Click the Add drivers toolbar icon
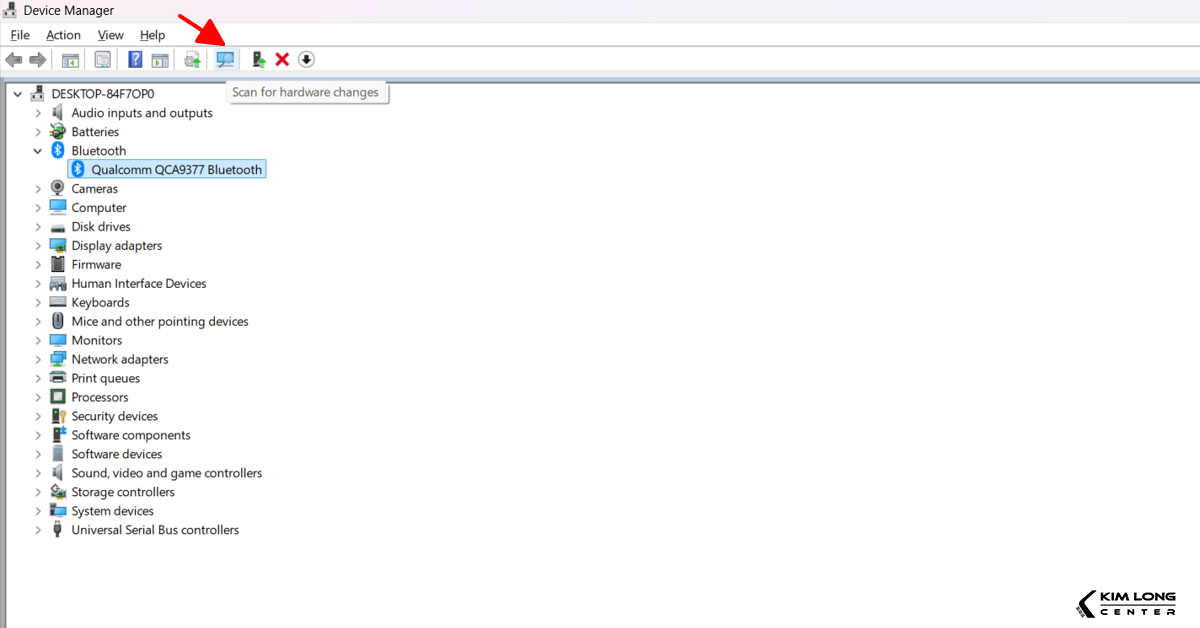 coord(257,59)
